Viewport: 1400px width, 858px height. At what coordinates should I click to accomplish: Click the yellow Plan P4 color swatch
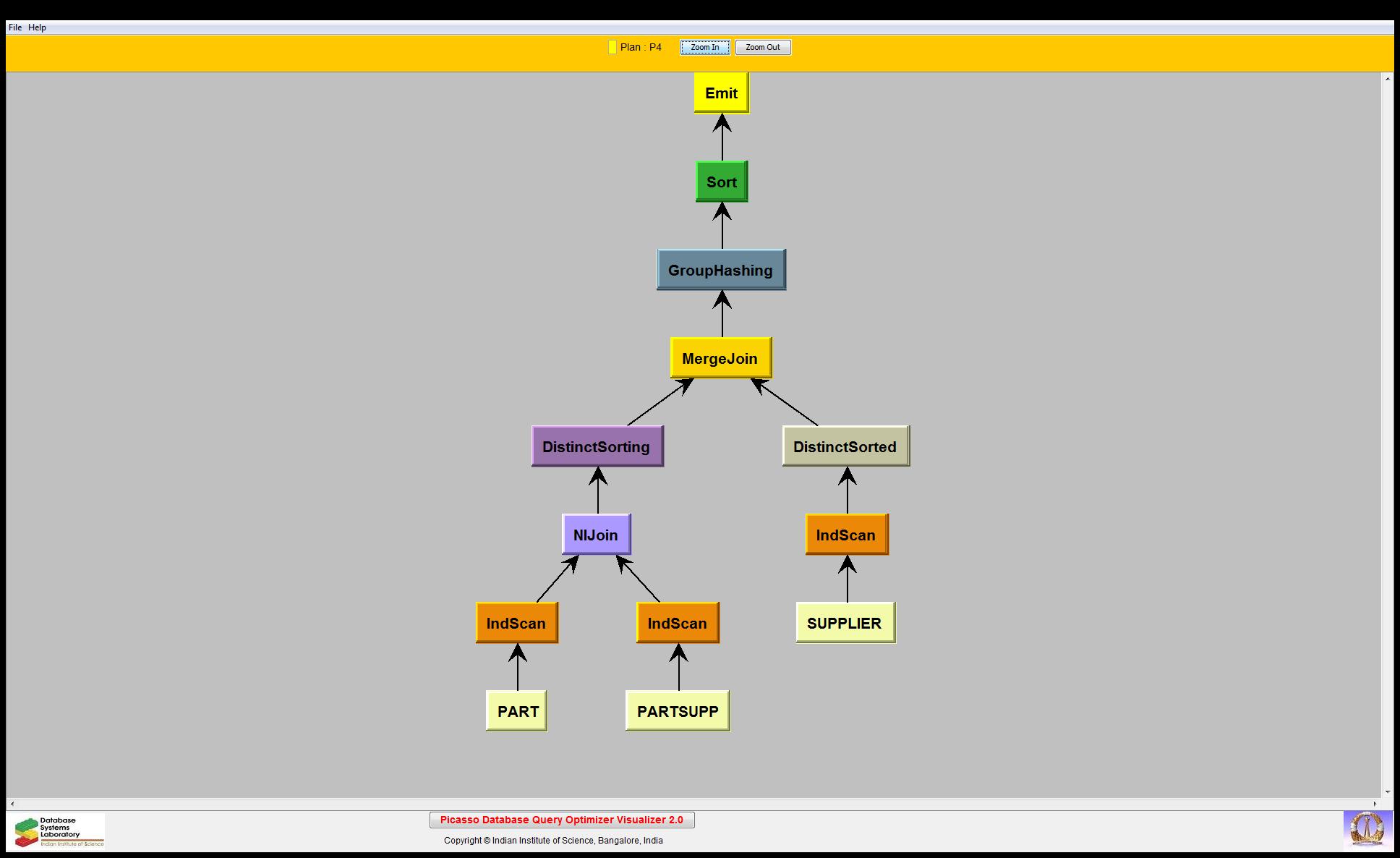[x=612, y=48]
